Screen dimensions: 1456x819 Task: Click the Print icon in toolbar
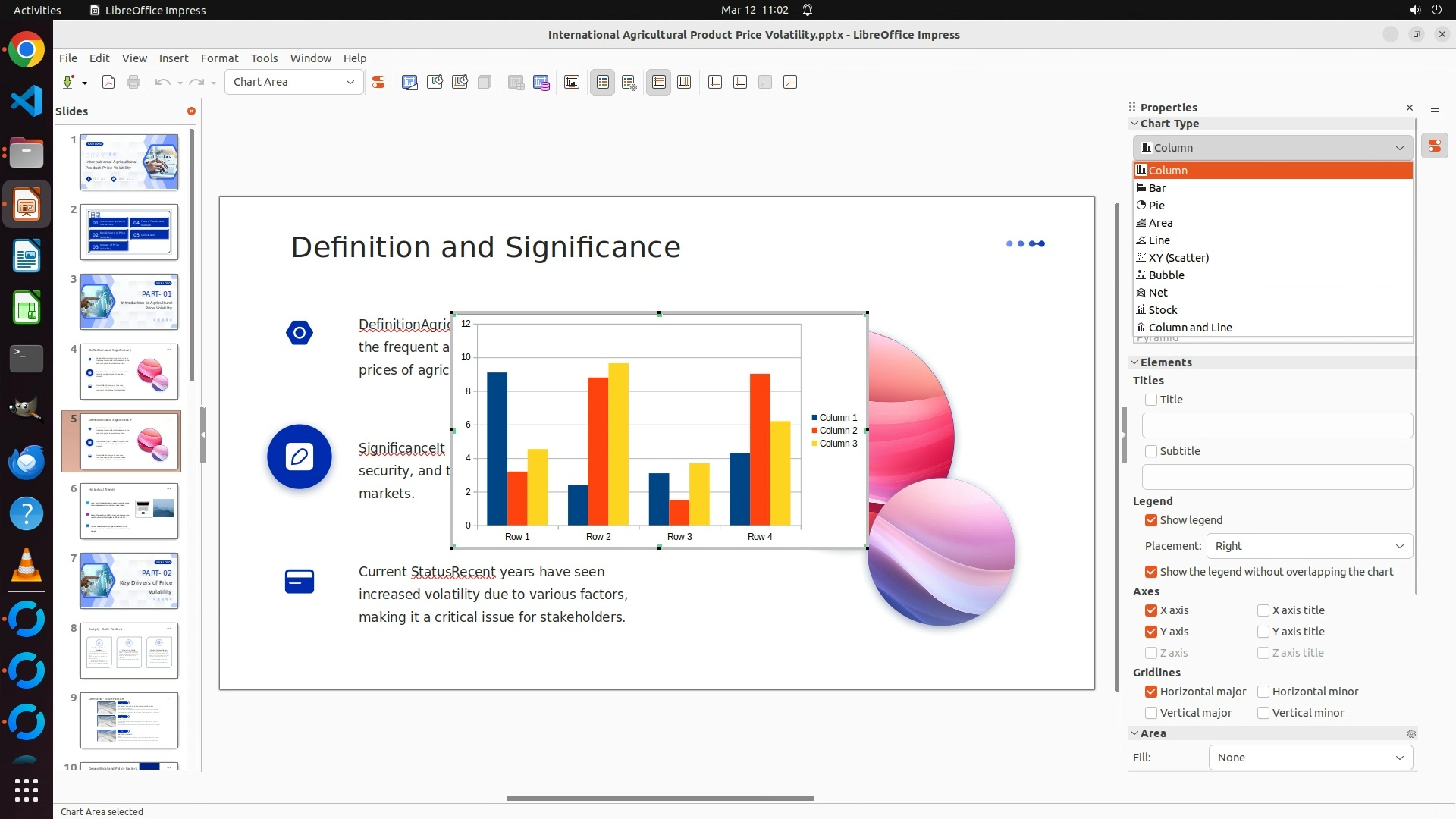coord(133,82)
